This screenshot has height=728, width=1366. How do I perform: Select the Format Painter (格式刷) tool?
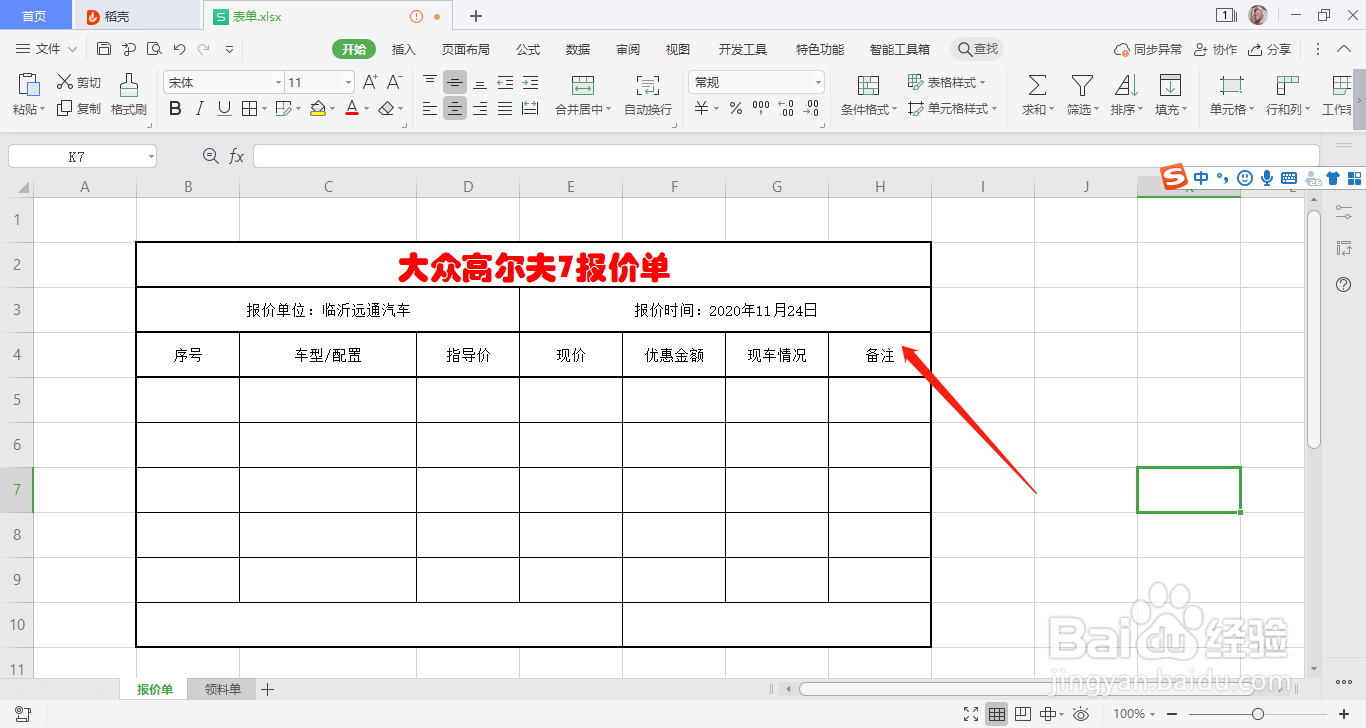(128, 95)
